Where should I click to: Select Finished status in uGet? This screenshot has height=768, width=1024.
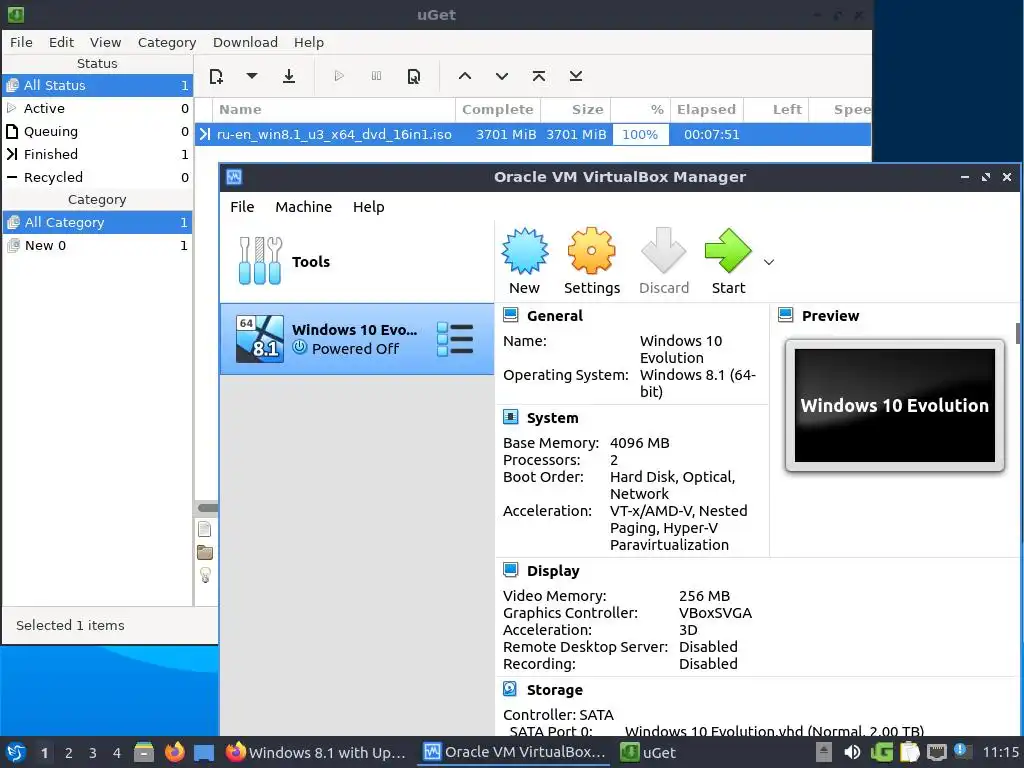97,154
